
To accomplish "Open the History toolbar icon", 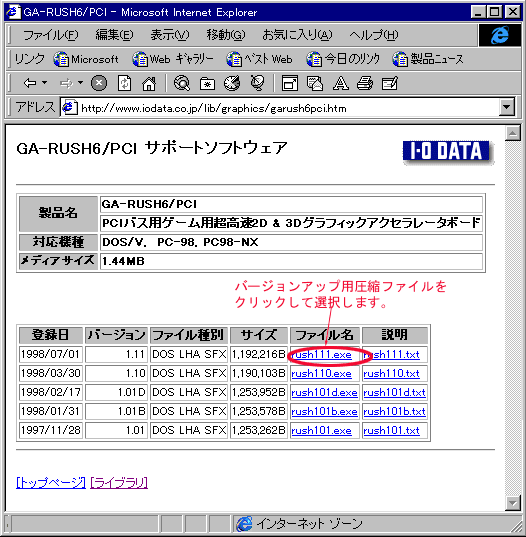I will point(232,83).
